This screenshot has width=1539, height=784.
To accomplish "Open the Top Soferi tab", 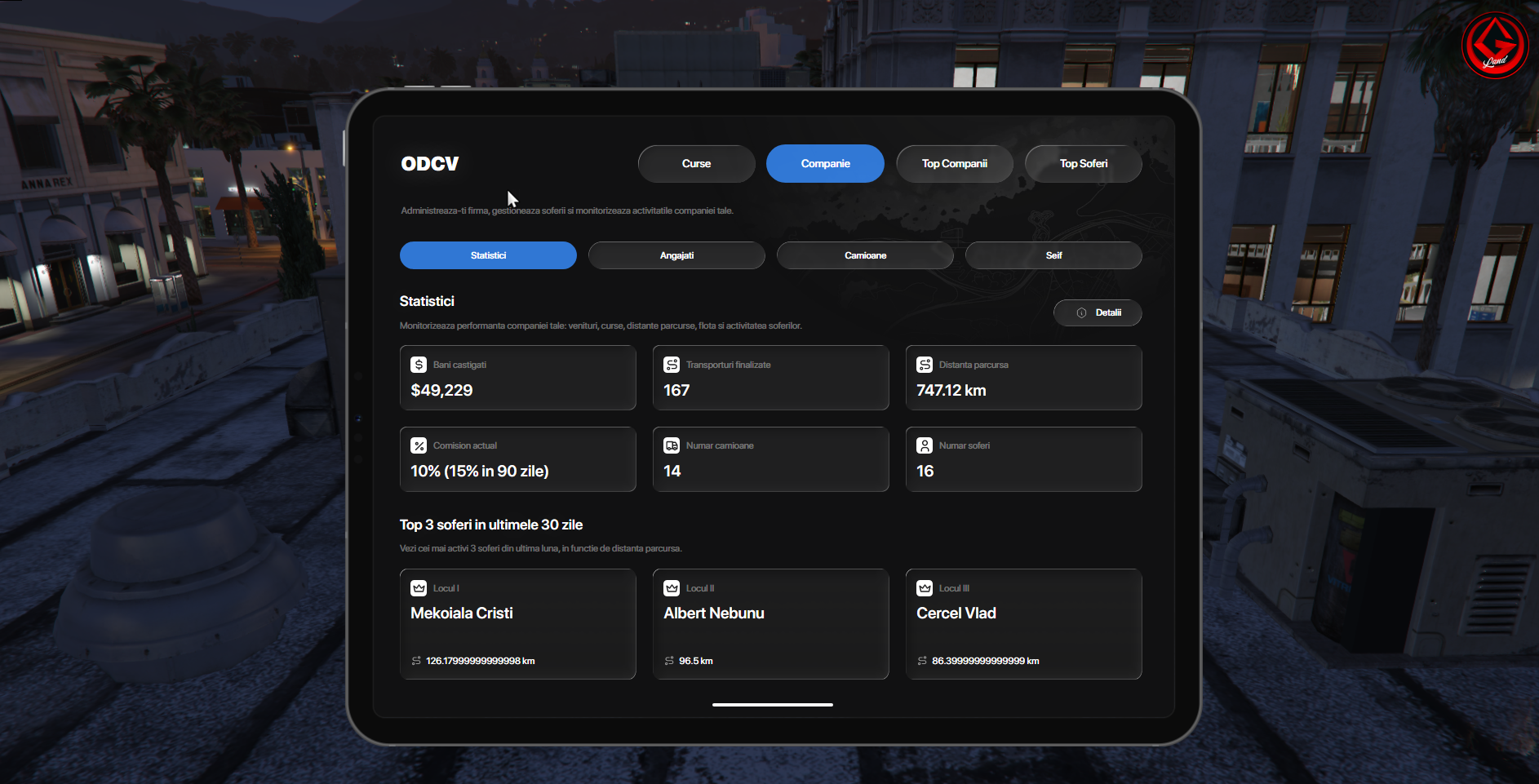I will (x=1084, y=164).
